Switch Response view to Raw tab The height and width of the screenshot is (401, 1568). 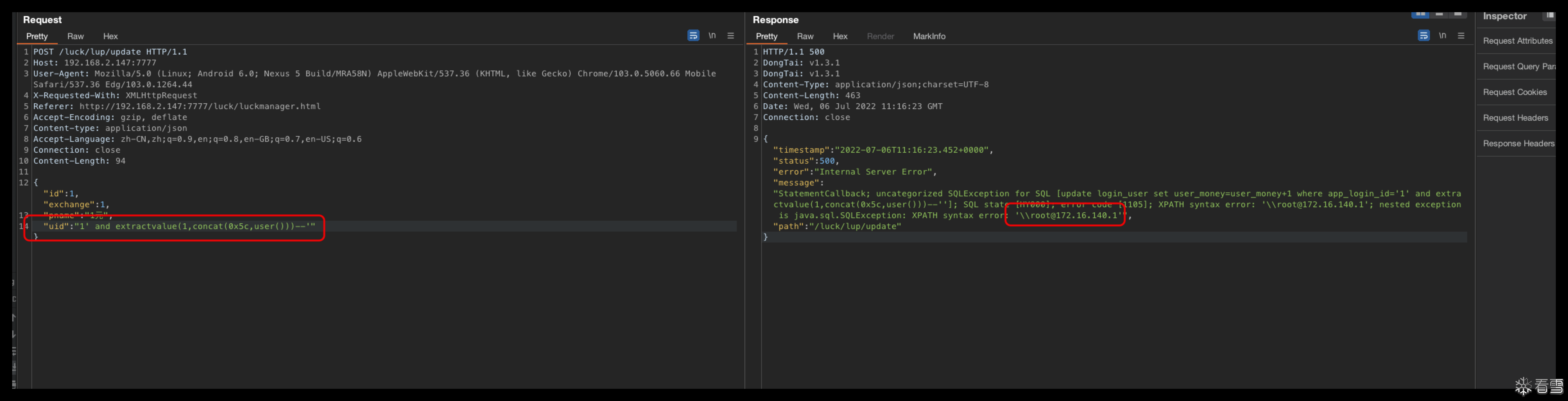(805, 37)
